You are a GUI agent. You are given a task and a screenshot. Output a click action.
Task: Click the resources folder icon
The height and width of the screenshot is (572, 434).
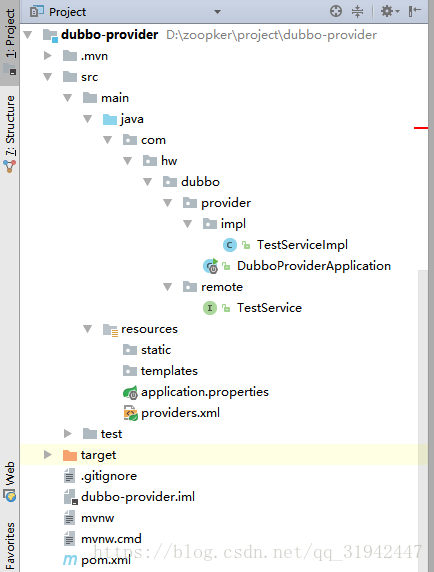click(110, 330)
